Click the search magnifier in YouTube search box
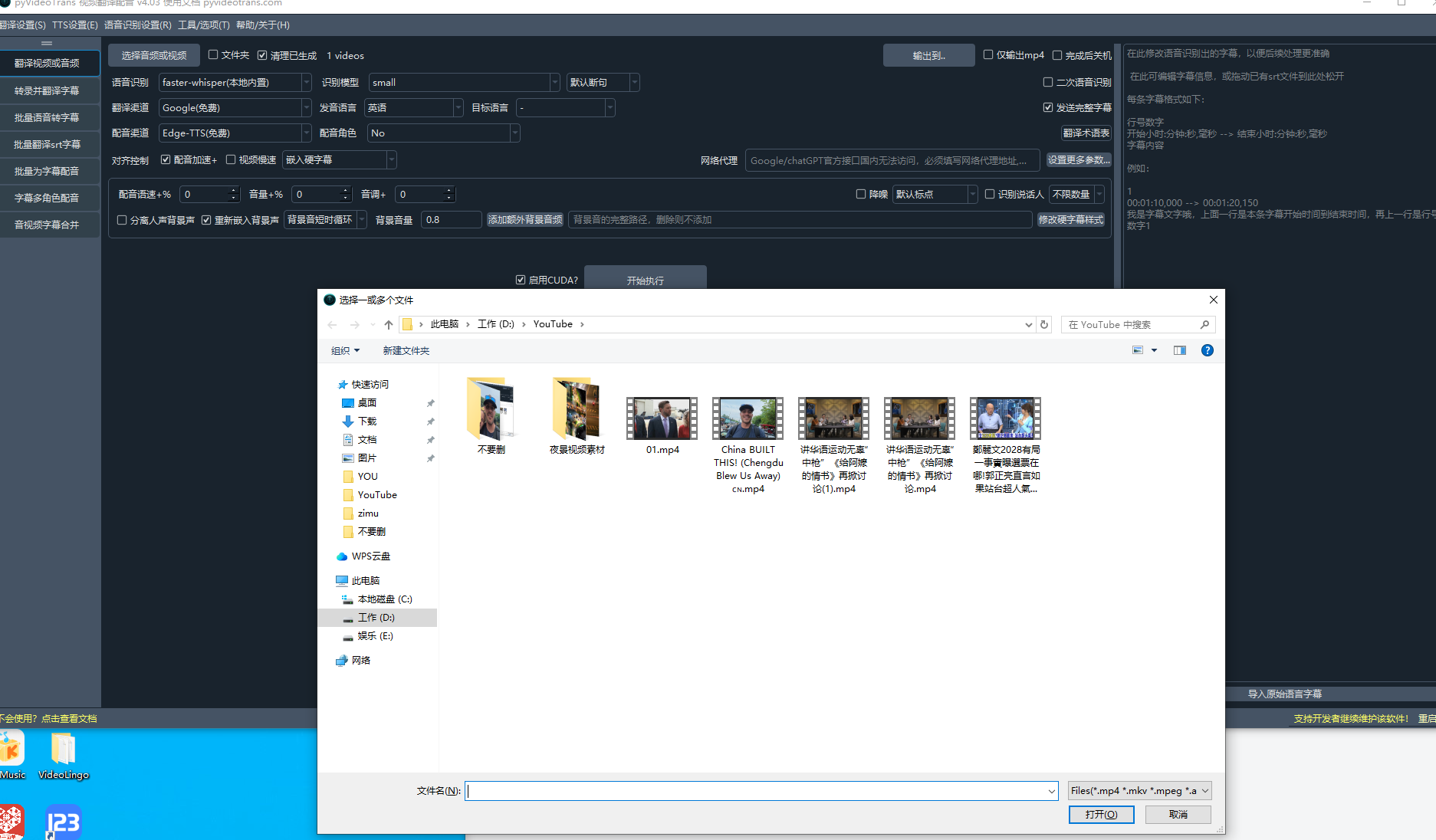Viewport: 1436px width, 840px height. 1204,324
